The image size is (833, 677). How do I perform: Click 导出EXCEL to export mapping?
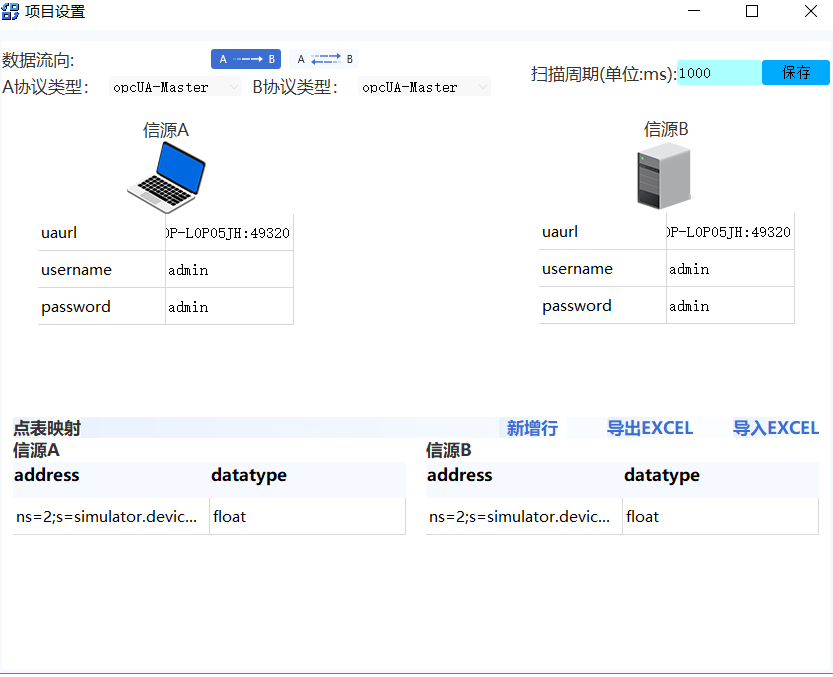[x=650, y=428]
